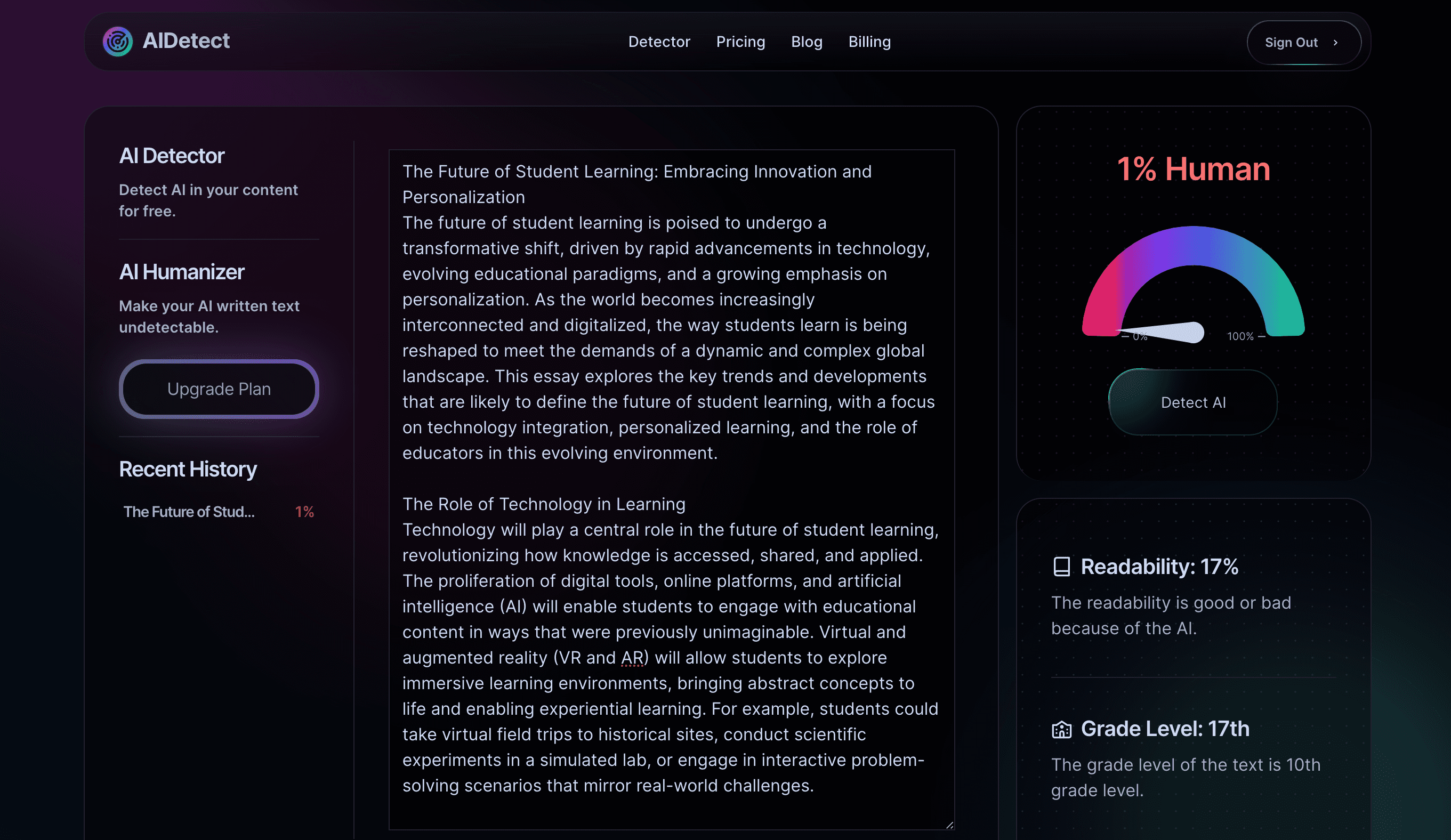The image size is (1451, 840).
Task: Click the Grade Level school building icon
Action: point(1061,730)
